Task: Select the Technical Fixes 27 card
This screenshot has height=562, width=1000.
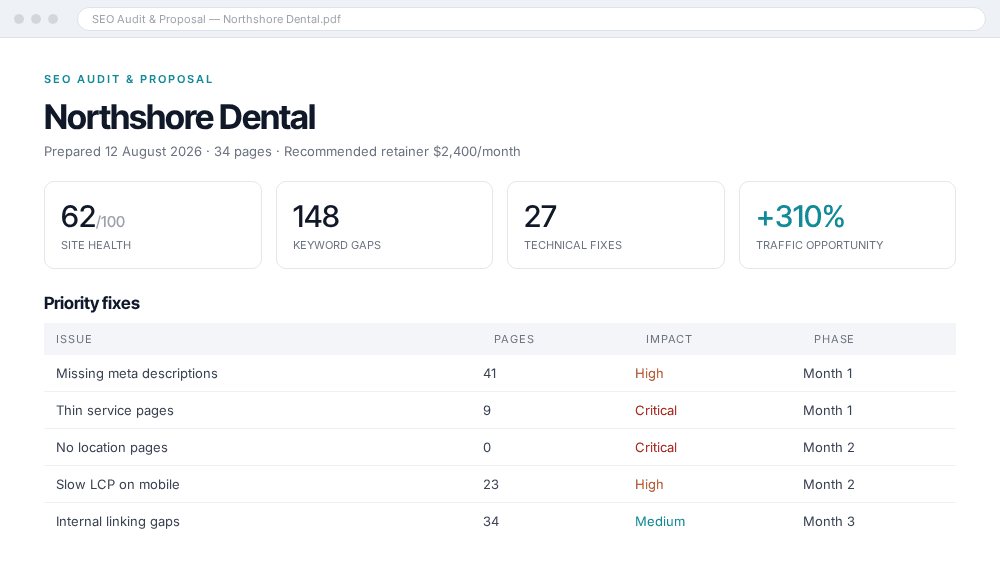Action: [616, 225]
